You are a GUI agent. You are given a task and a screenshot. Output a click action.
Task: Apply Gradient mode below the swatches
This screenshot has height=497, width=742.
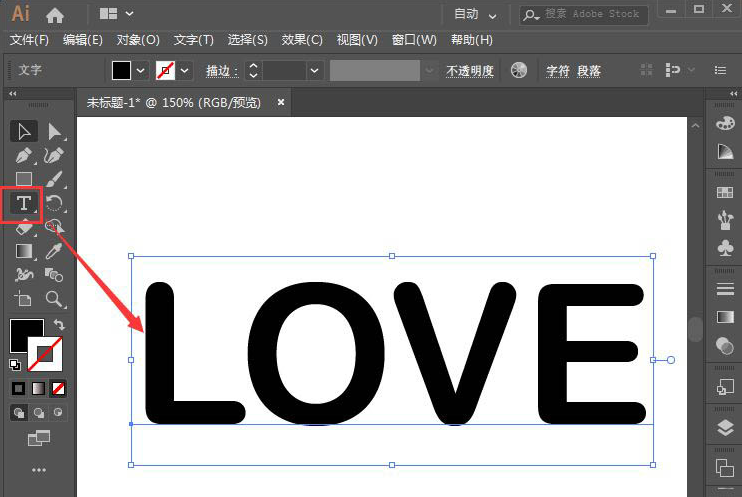pyautogui.click(x=38, y=389)
